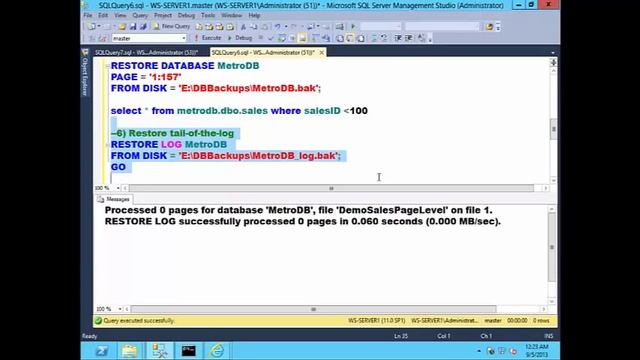Select Results to Grid output mode
The height and width of the screenshot is (360, 640).
coord(350,38)
